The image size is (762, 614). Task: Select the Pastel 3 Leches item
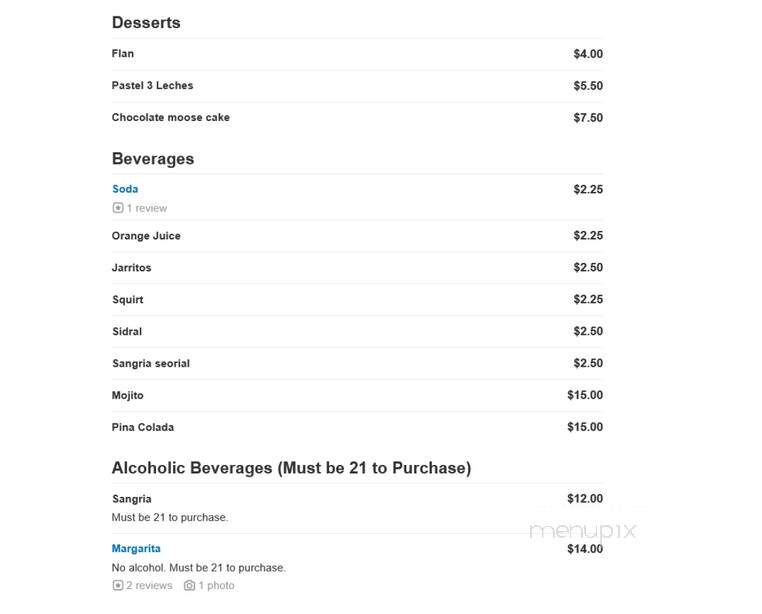152,86
